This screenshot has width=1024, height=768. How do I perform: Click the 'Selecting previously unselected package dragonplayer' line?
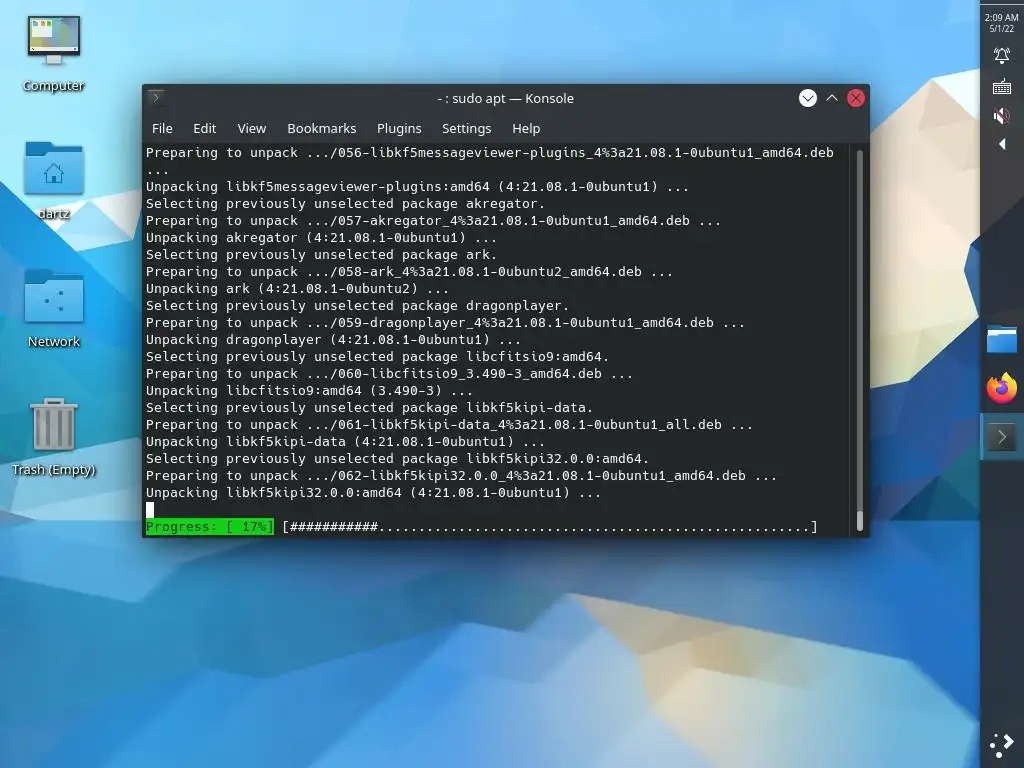pyautogui.click(x=357, y=306)
